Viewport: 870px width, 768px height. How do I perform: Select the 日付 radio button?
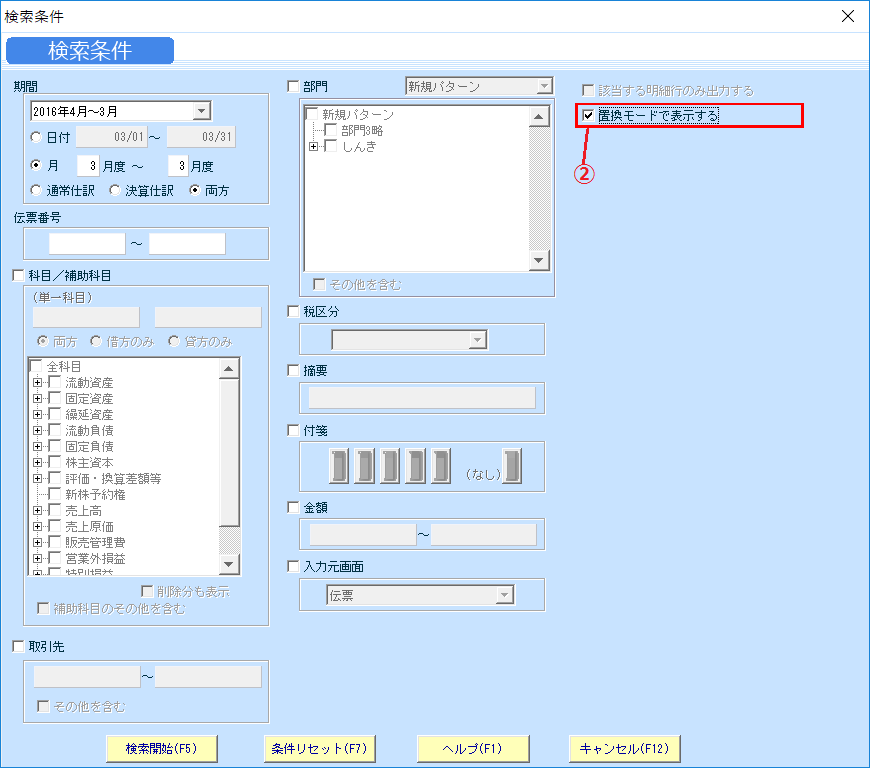click(35, 138)
